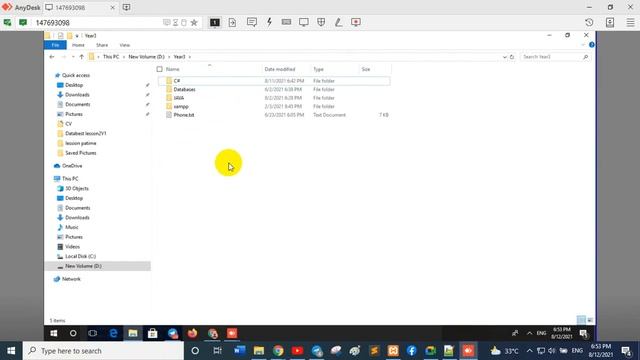Open Word from the host taskbar

(x=240, y=351)
